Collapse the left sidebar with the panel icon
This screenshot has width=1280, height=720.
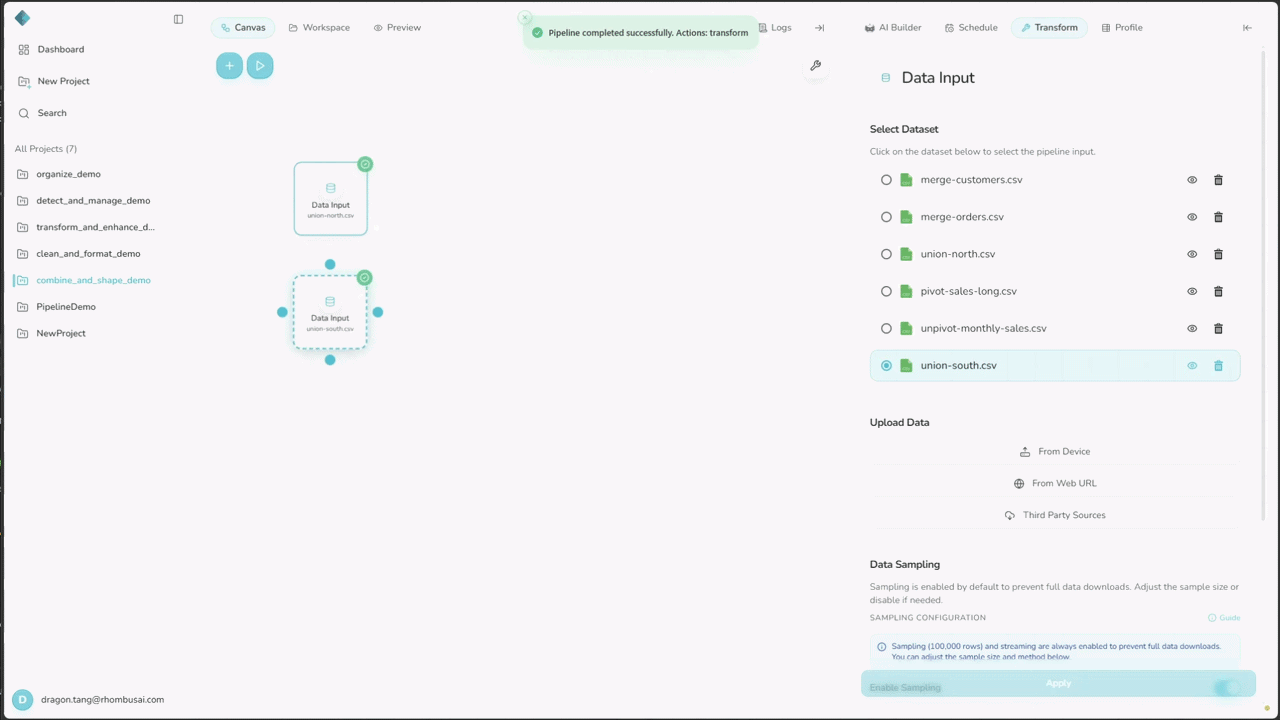tap(178, 19)
